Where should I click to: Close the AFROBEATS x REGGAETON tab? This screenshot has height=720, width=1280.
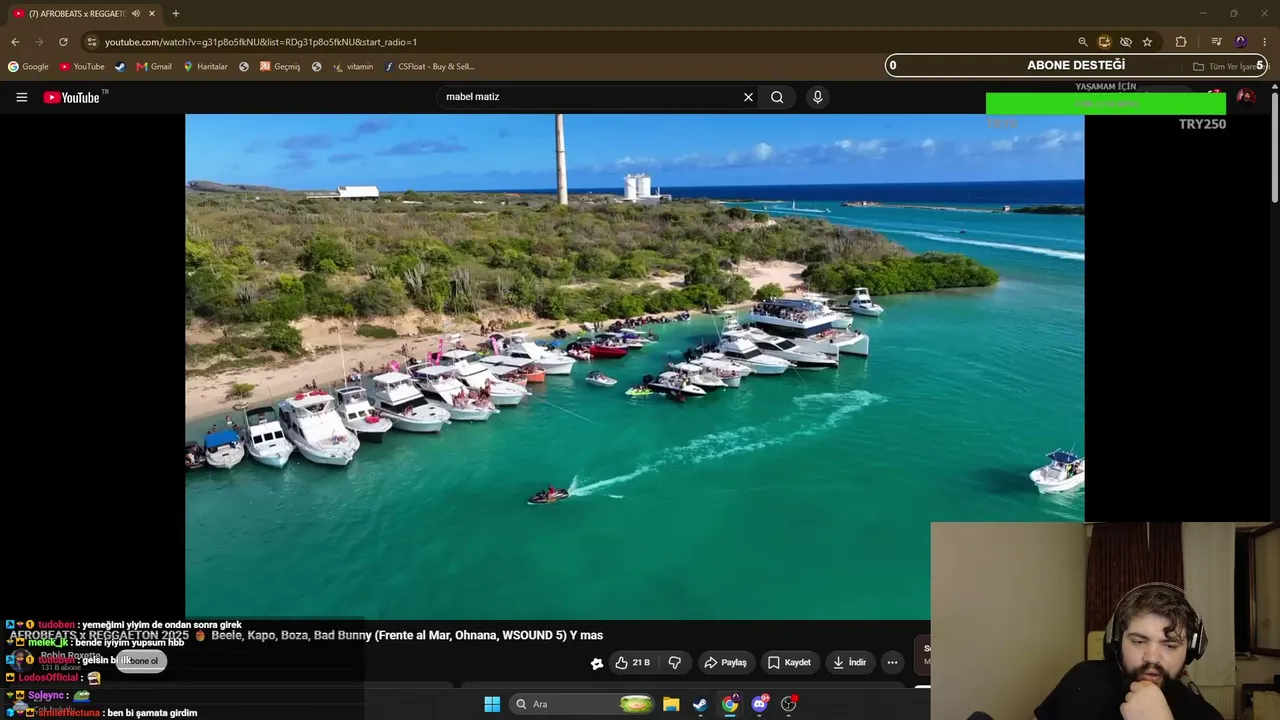tap(152, 14)
